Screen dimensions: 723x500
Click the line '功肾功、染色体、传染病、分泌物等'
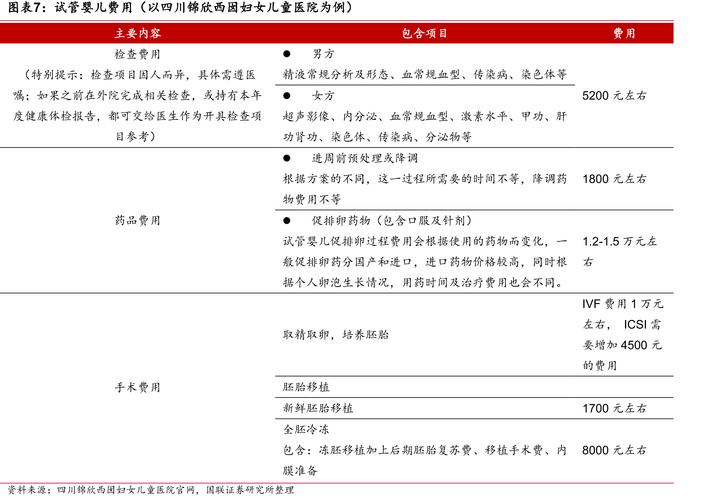coord(377,137)
